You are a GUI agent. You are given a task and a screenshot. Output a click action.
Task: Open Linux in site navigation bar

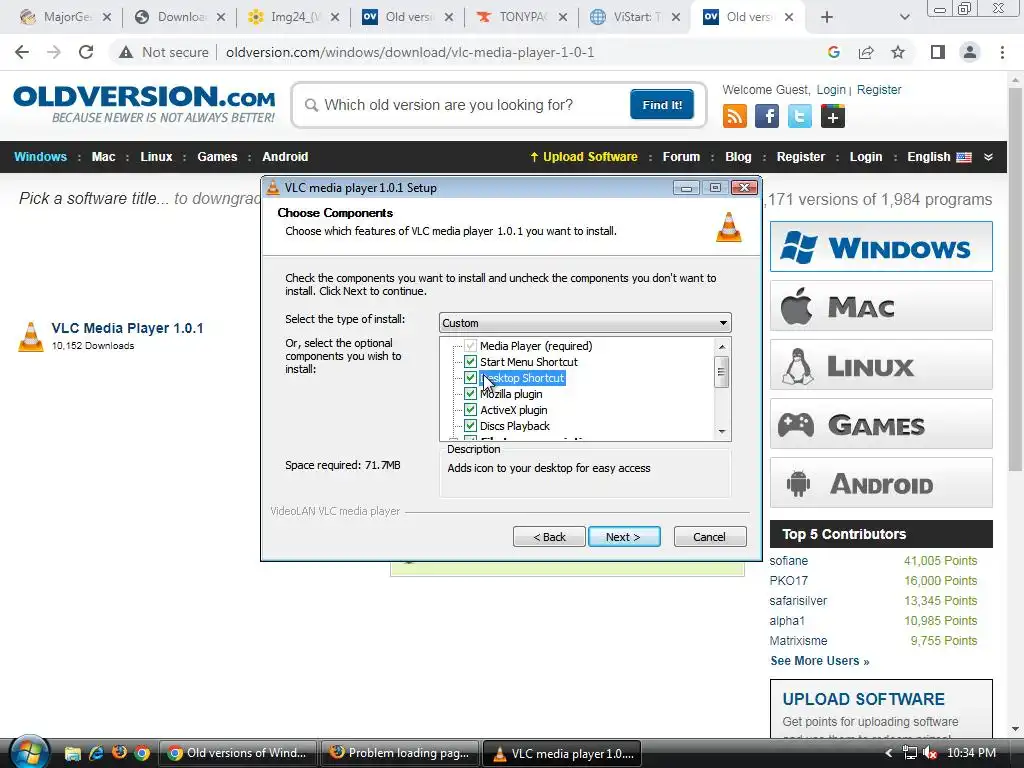156,157
